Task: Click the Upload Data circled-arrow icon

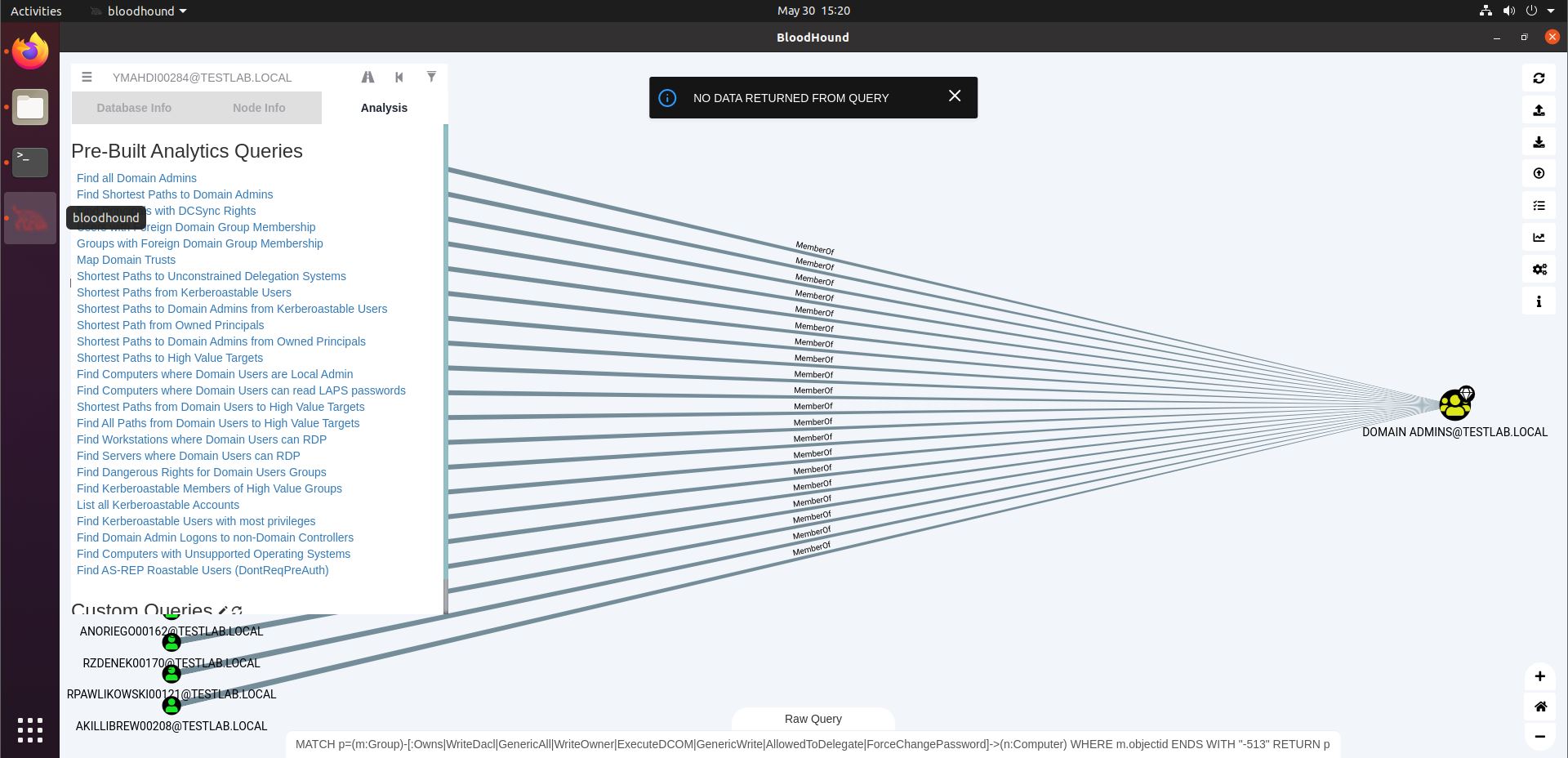Action: pos(1539,173)
